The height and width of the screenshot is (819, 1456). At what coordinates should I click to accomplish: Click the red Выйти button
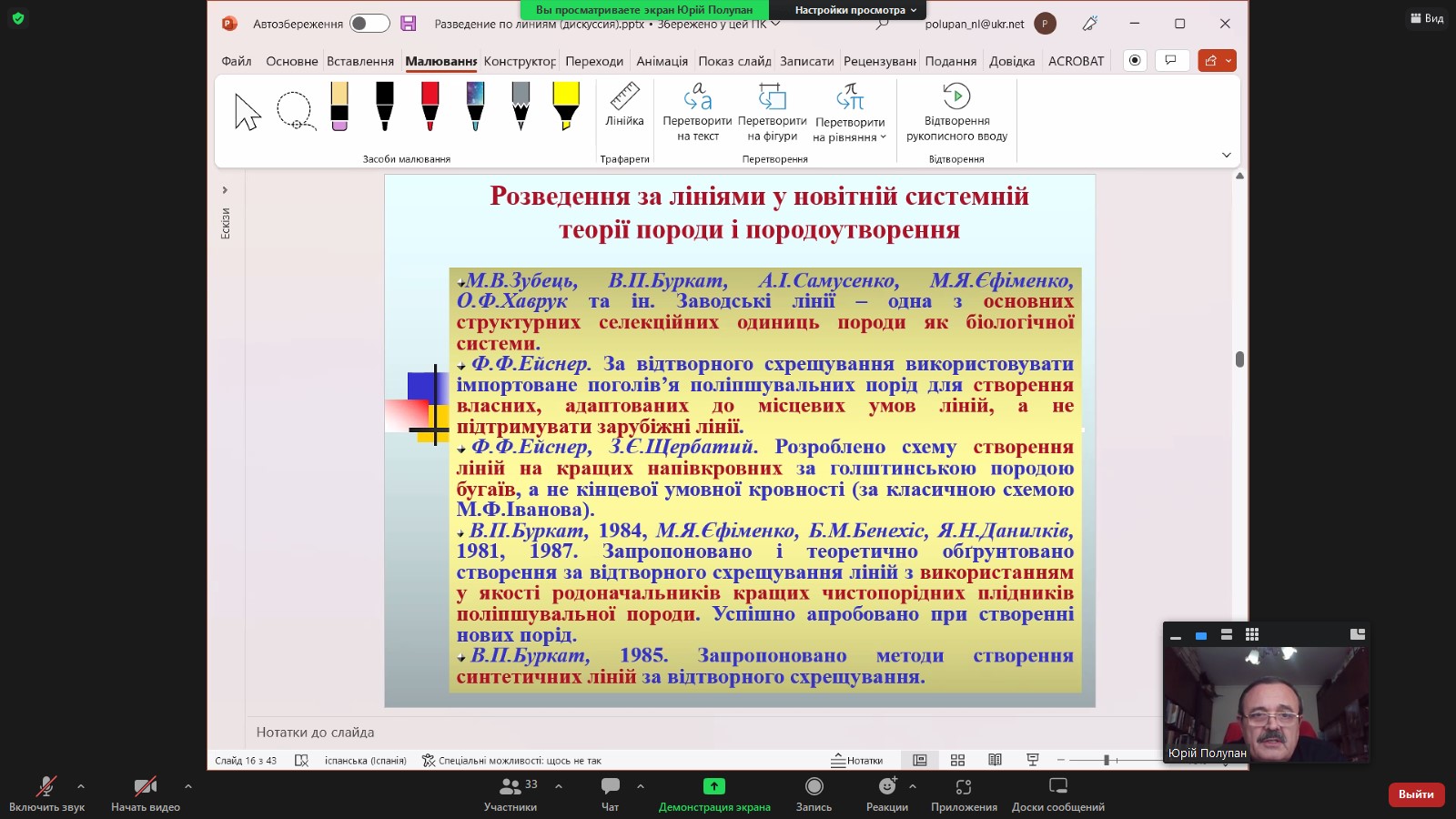click(x=1416, y=794)
